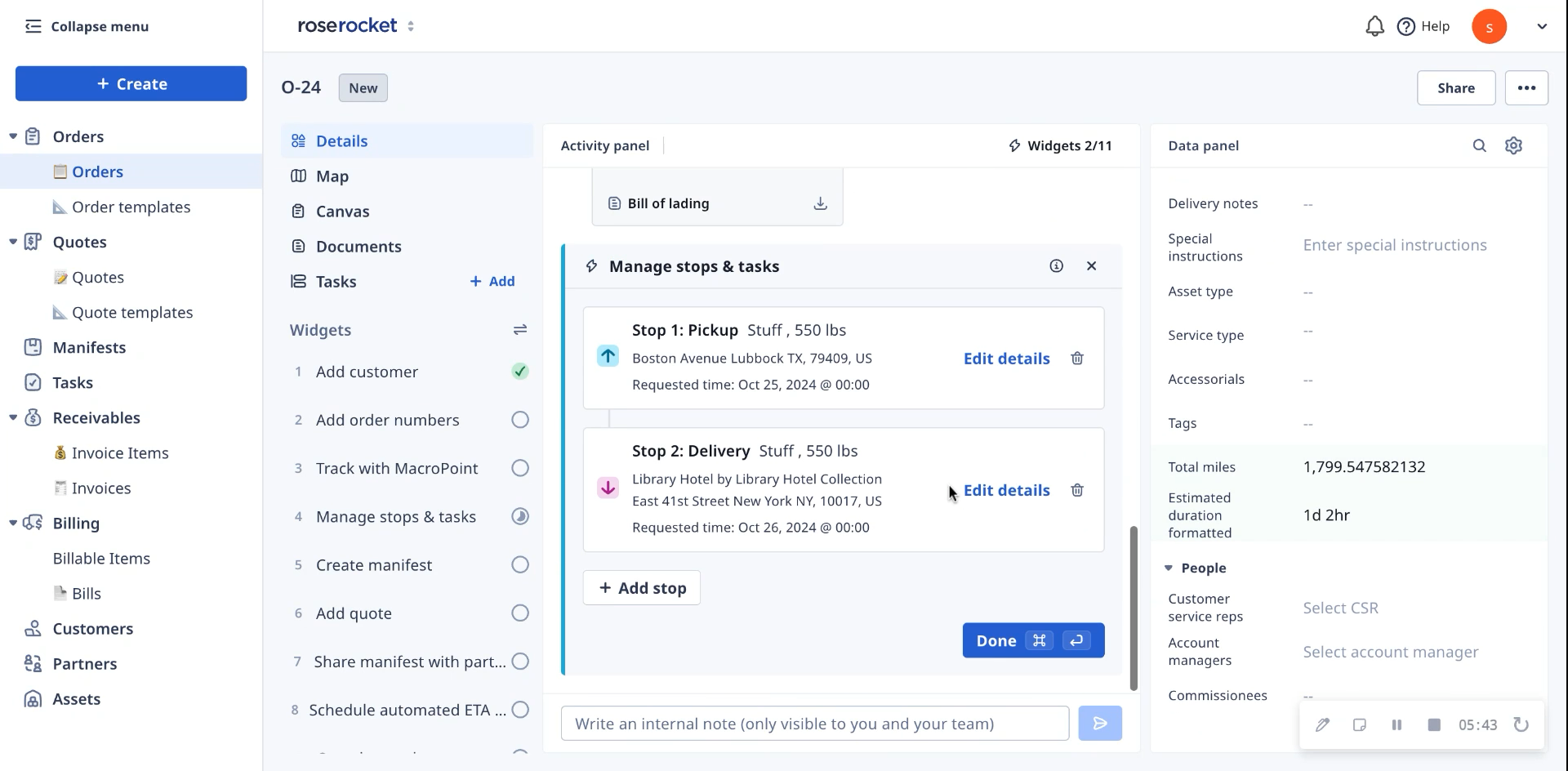Screen dimensions: 1568x771
Task: Collapse the Orders section in sidebar
Action: click(13, 136)
